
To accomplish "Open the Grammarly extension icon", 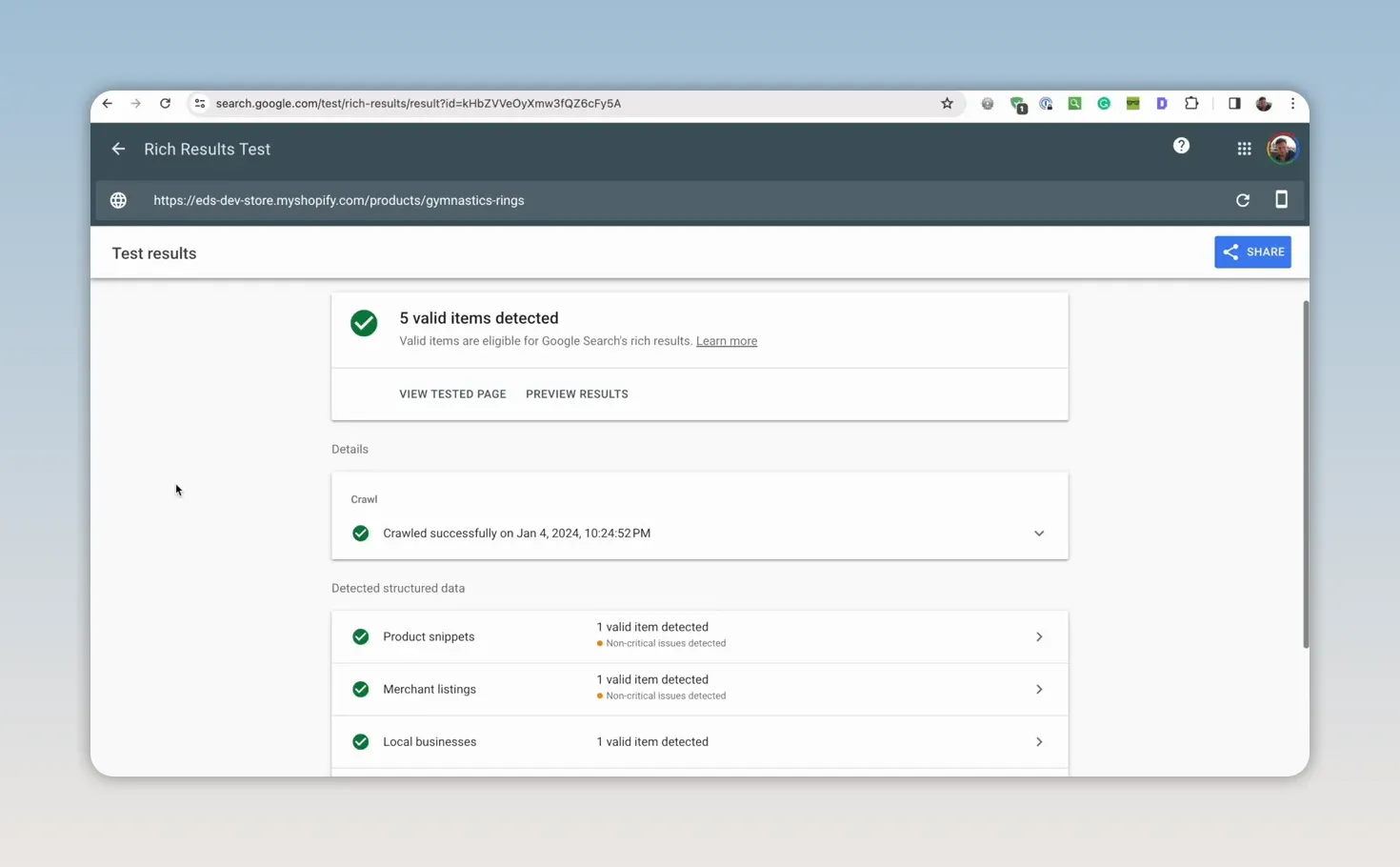I will pos(1104,104).
